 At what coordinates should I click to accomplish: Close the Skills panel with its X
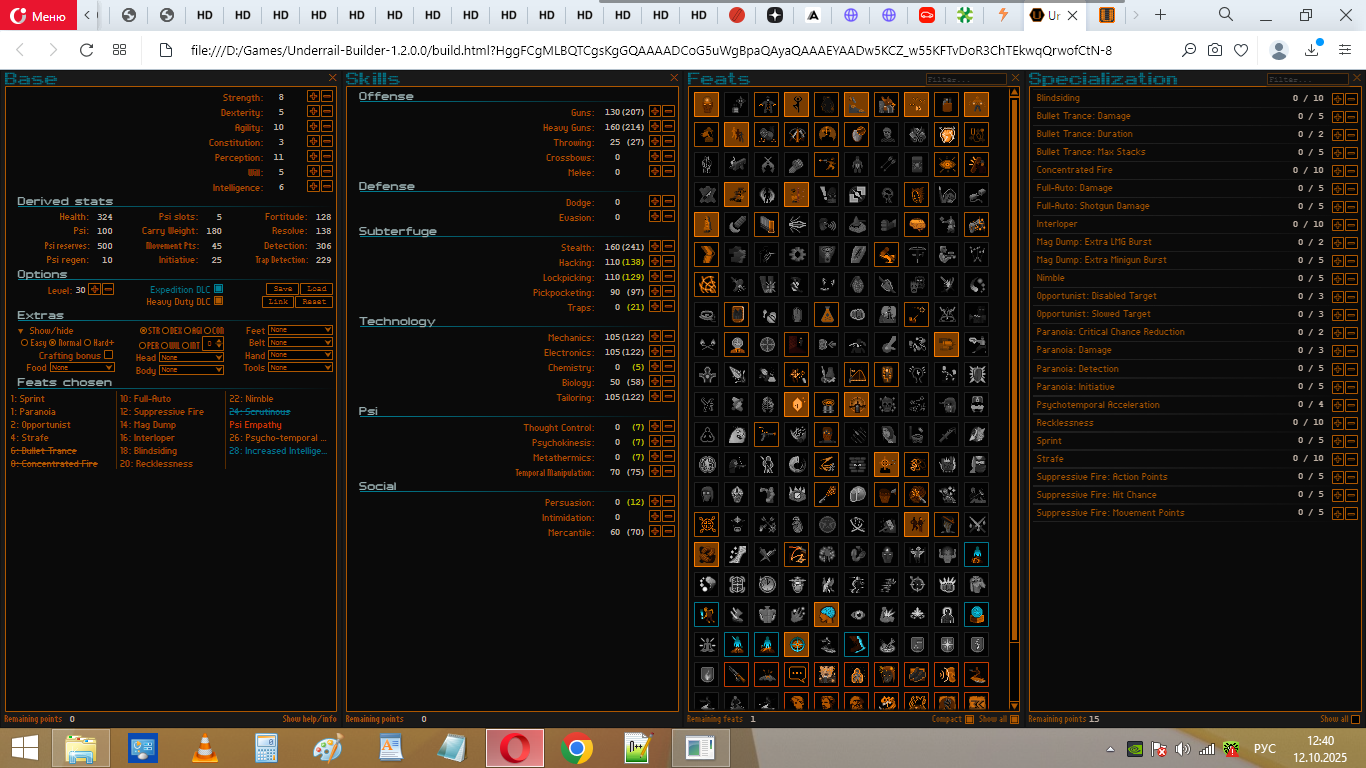pyautogui.click(x=674, y=78)
